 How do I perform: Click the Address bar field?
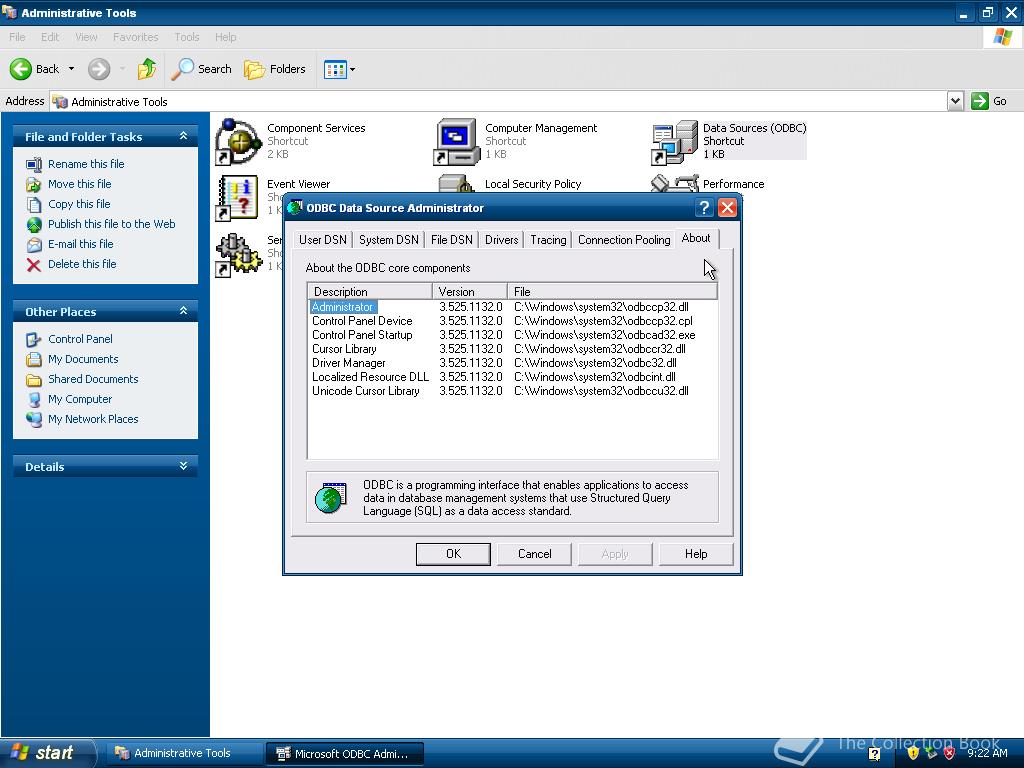(498, 101)
